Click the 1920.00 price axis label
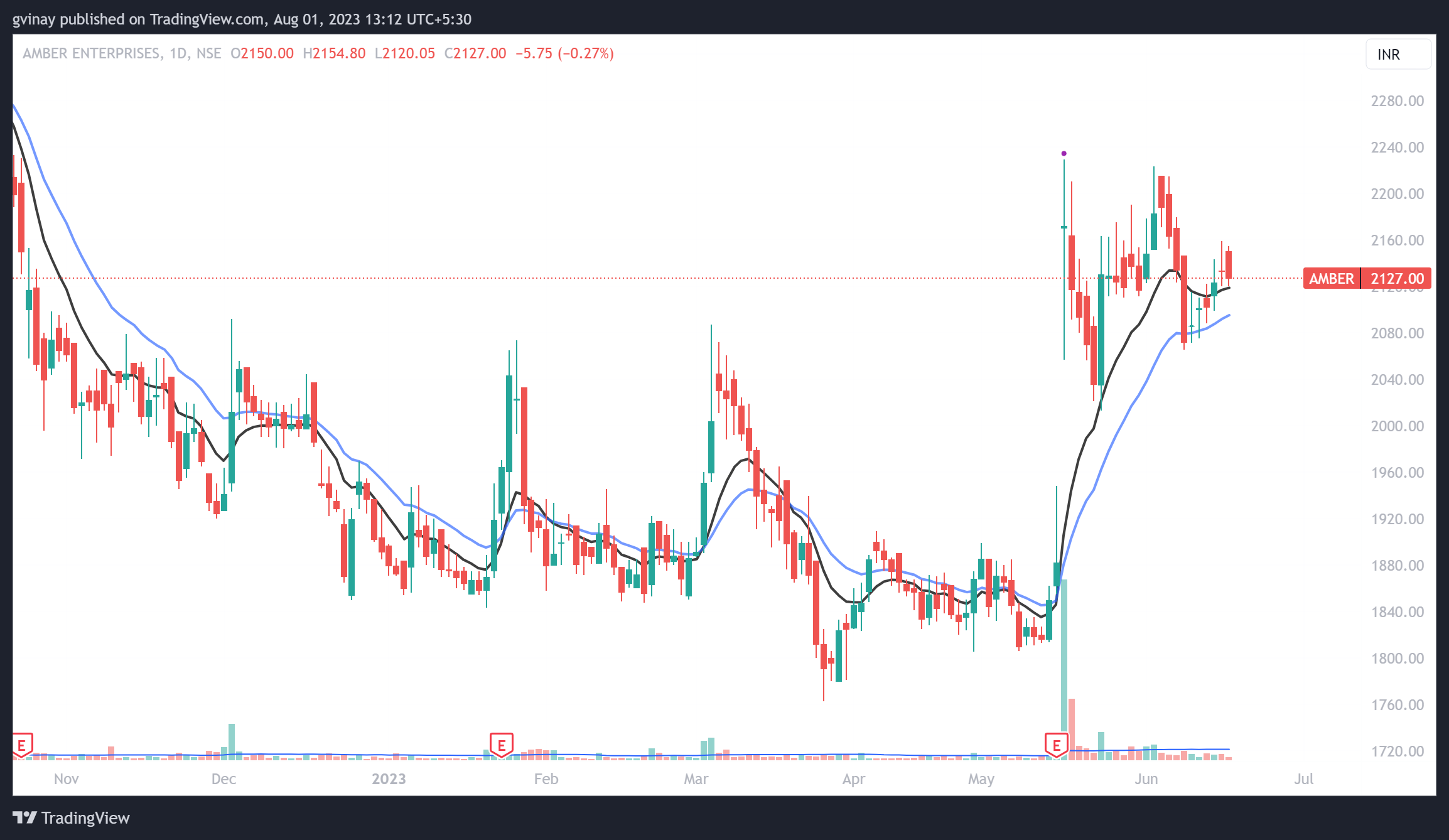 click(1397, 519)
